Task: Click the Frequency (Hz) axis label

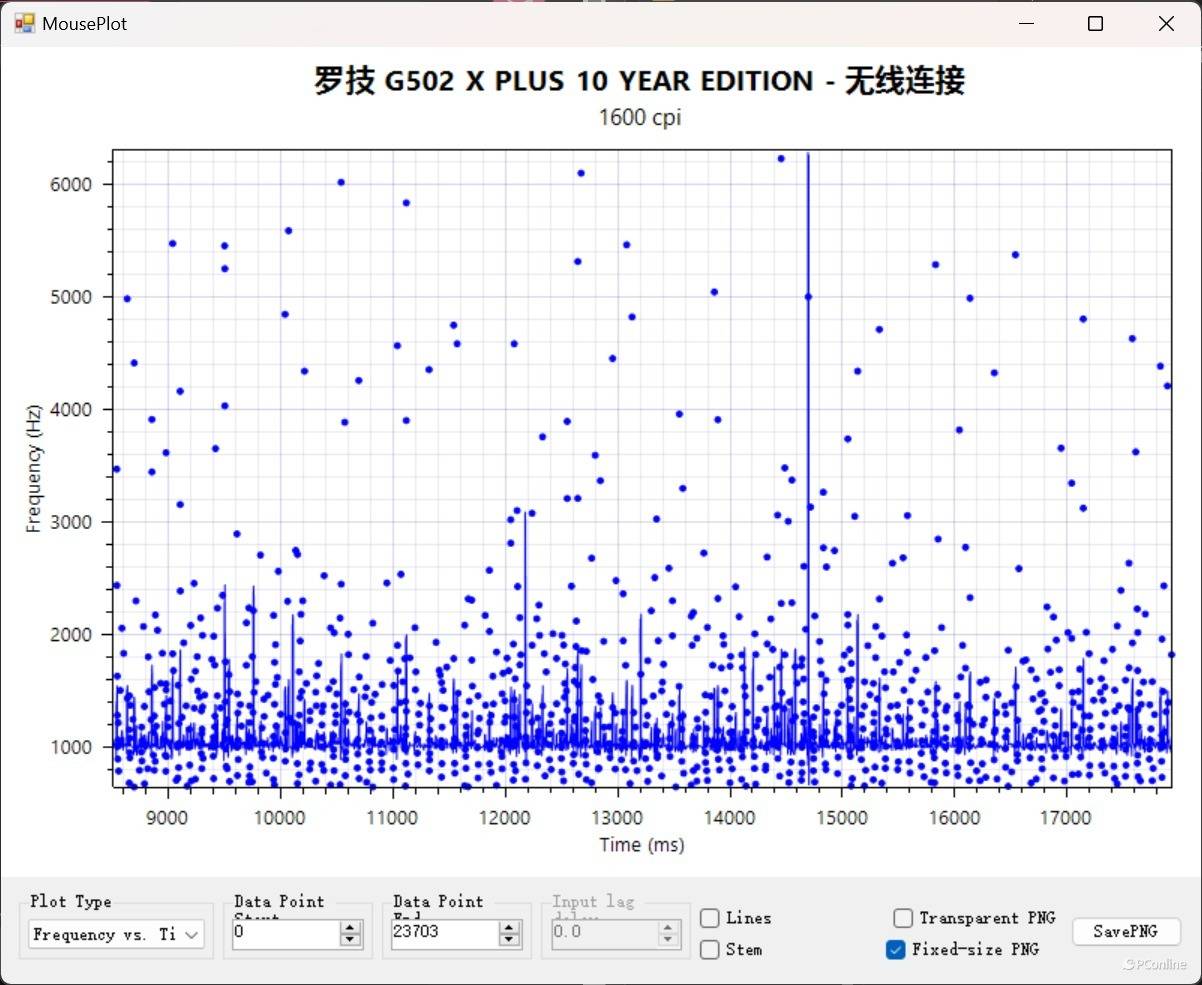Action: 34,467
